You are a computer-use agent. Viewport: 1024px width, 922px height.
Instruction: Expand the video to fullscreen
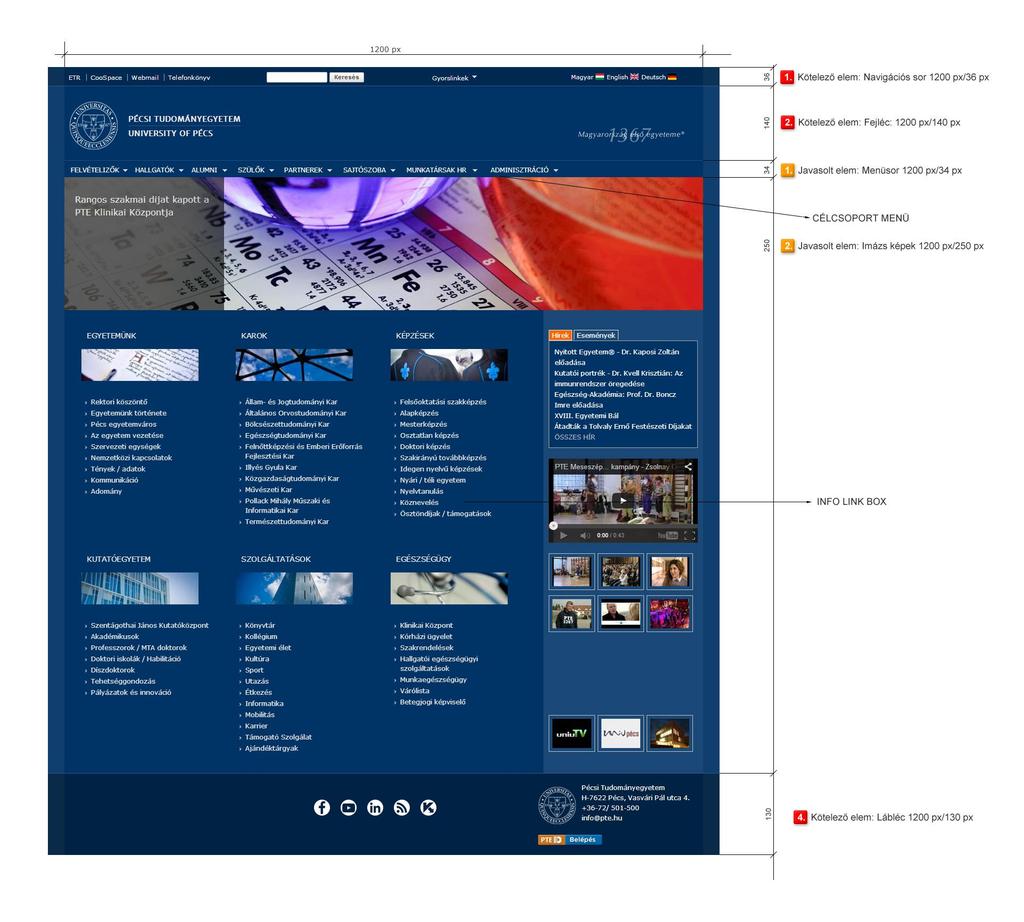coord(689,535)
